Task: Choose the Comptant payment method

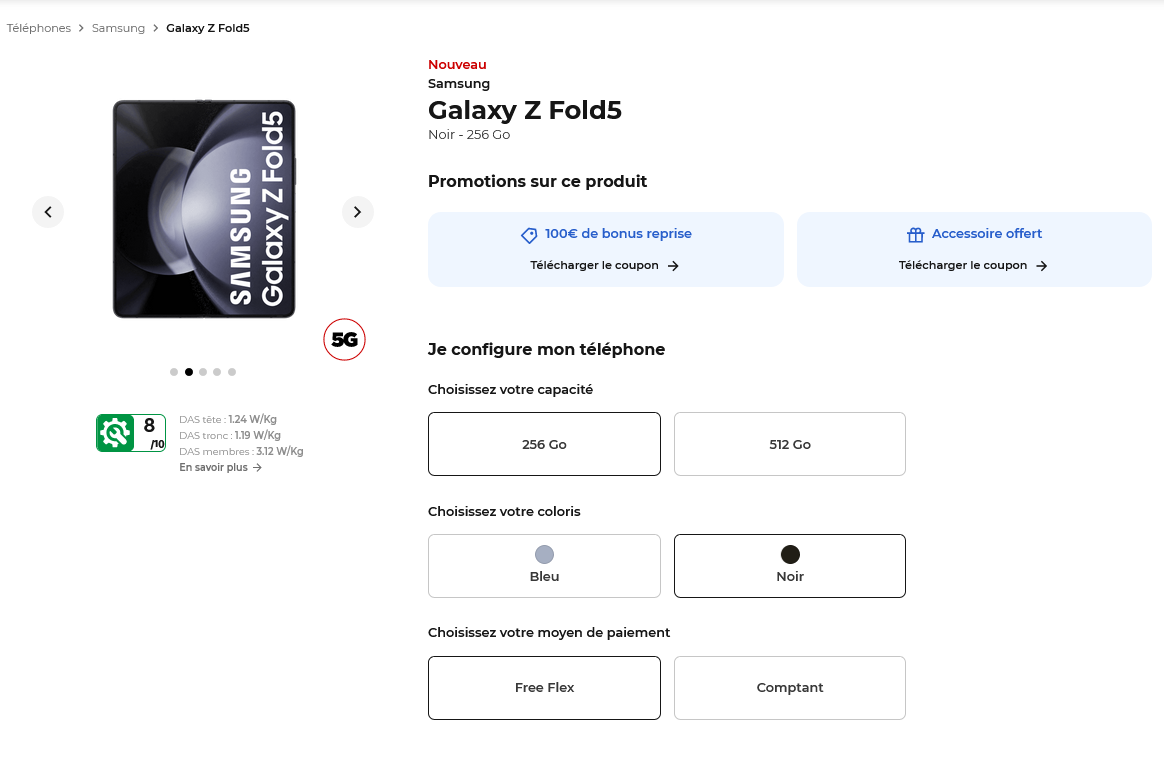Action: [x=789, y=688]
